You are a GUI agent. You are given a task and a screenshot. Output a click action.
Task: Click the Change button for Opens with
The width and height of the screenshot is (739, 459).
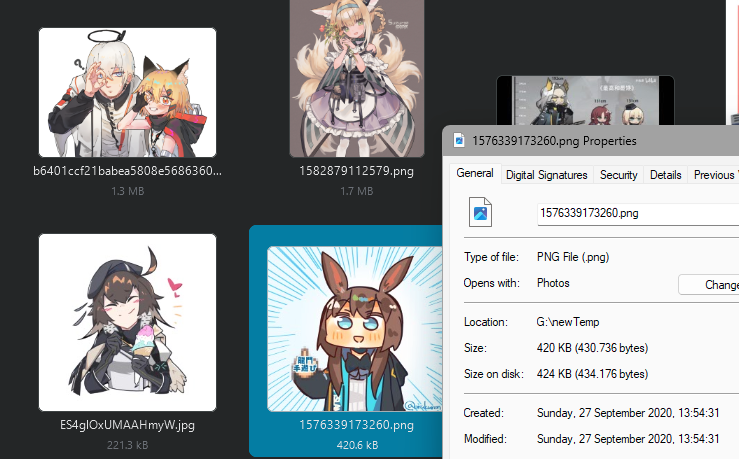point(709,285)
